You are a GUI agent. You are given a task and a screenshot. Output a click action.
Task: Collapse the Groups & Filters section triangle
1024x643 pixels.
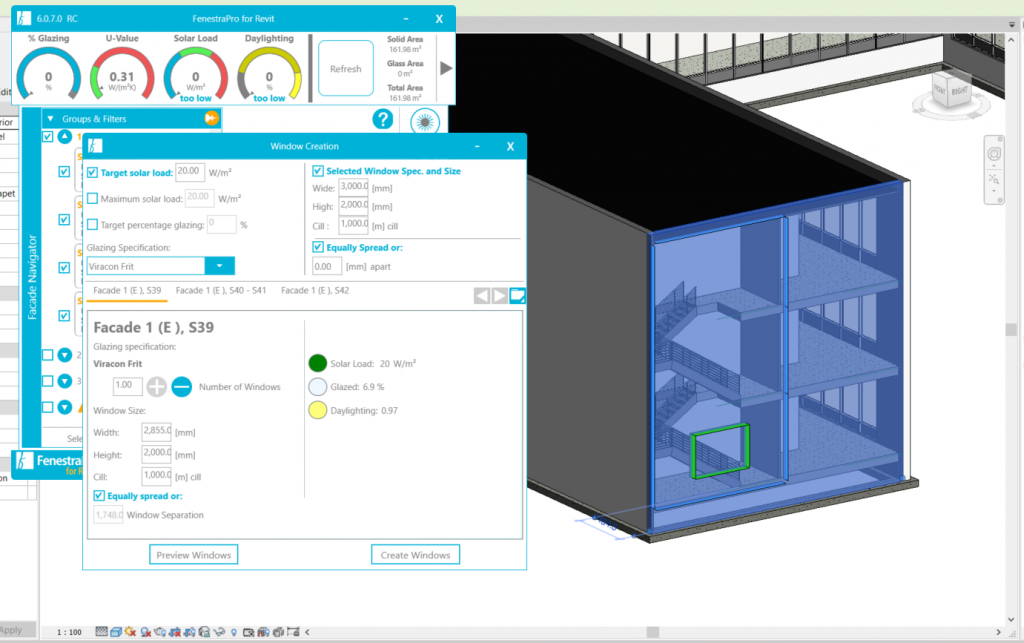click(50, 119)
